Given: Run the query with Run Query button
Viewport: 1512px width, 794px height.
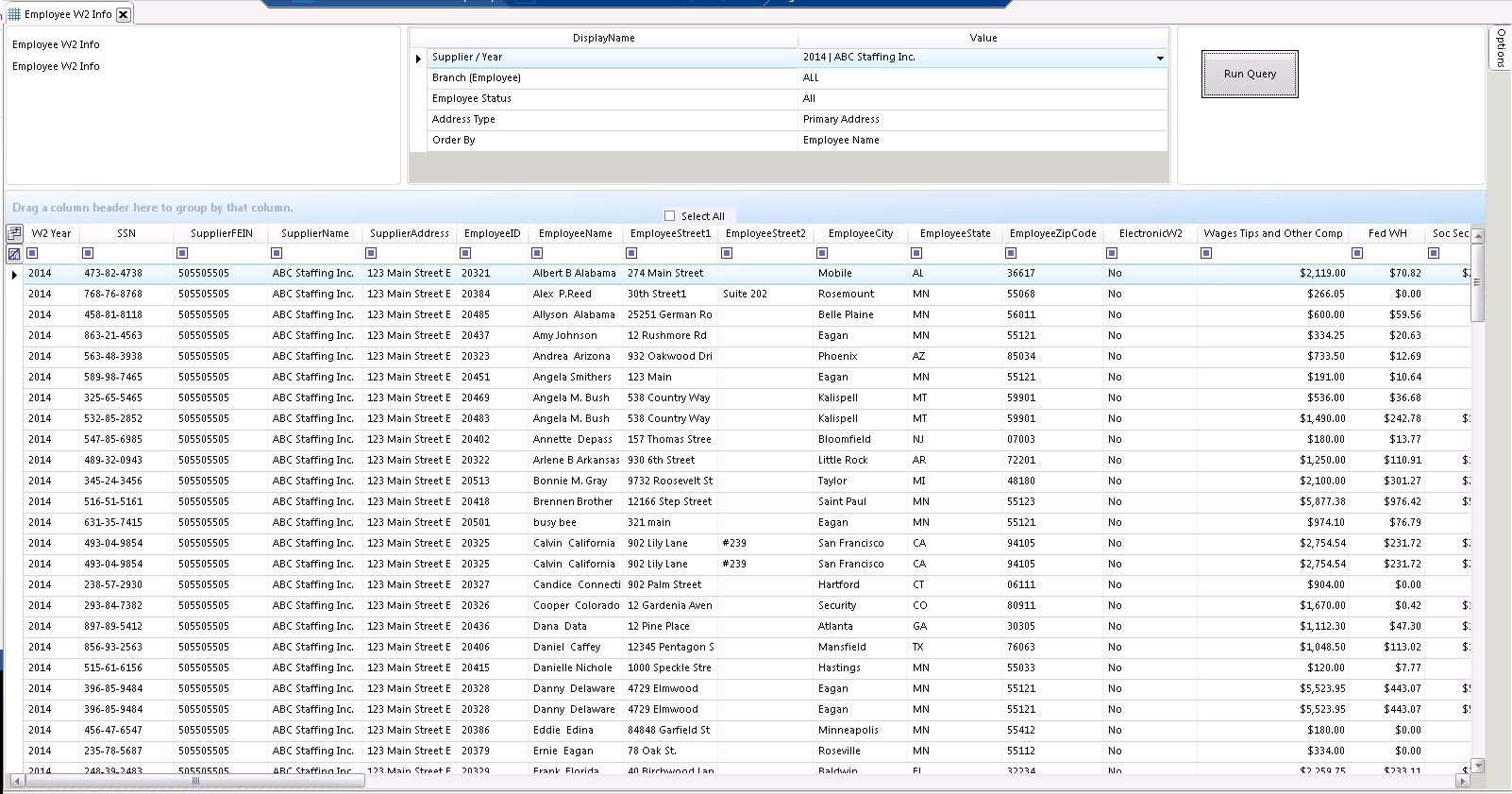Looking at the screenshot, I should (1250, 74).
